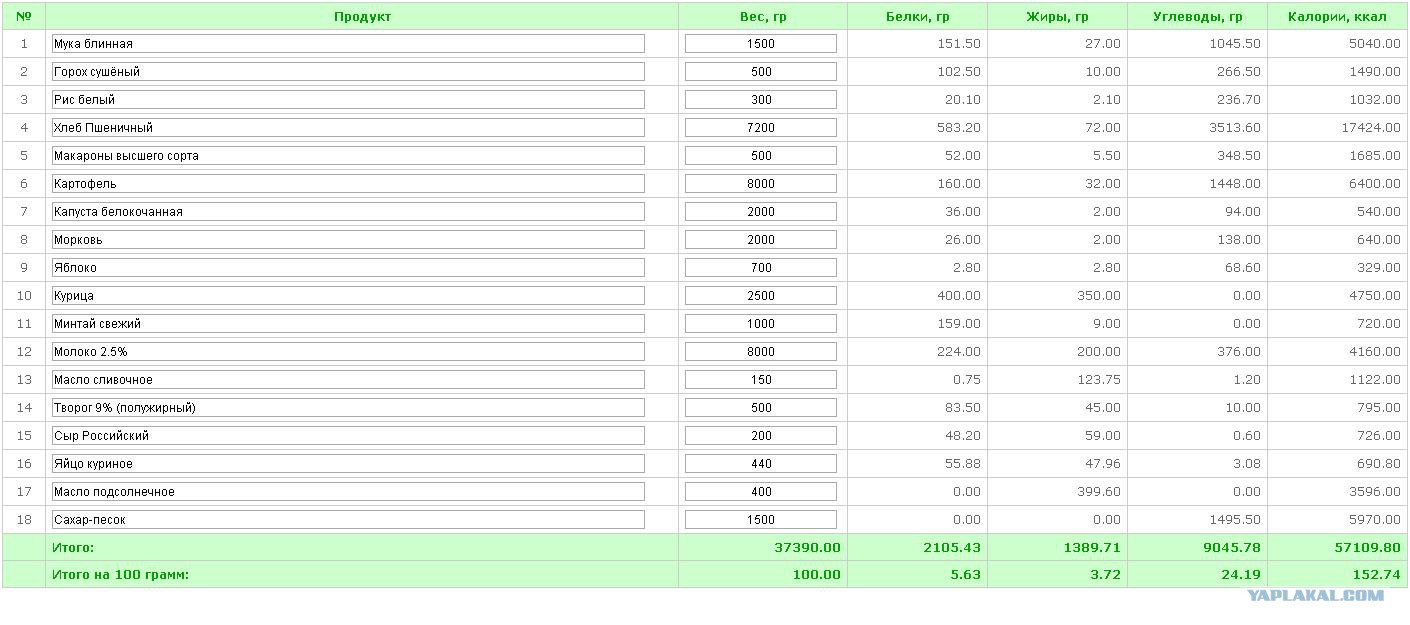This screenshot has width=1410, height=625.
Task: Click total fats value 1389.71
Action: pos(1091,548)
